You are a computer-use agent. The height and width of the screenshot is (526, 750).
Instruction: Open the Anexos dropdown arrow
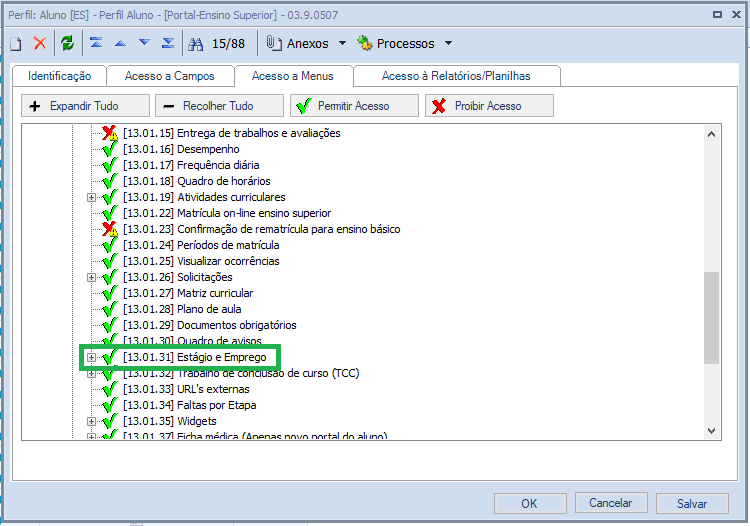click(342, 43)
